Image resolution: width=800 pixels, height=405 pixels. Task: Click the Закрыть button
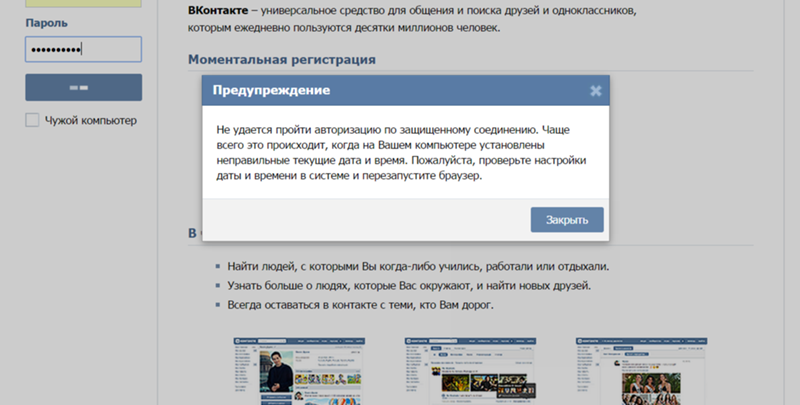click(x=567, y=220)
